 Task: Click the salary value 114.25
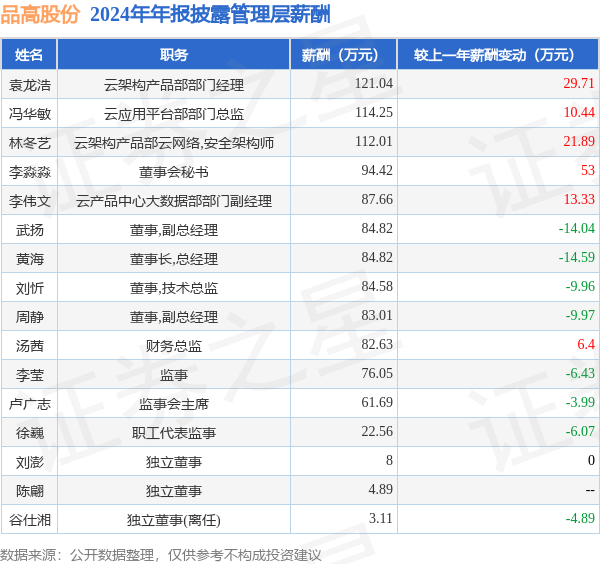(374, 112)
